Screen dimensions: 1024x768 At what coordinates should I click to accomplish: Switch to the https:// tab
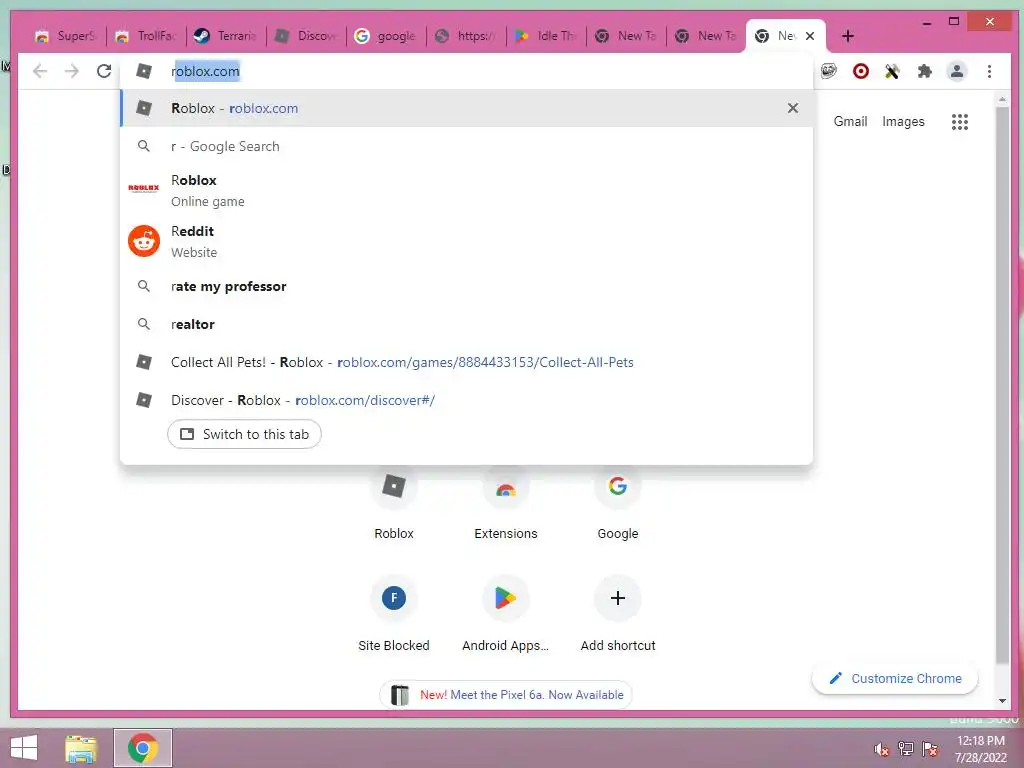pyautogui.click(x=466, y=36)
